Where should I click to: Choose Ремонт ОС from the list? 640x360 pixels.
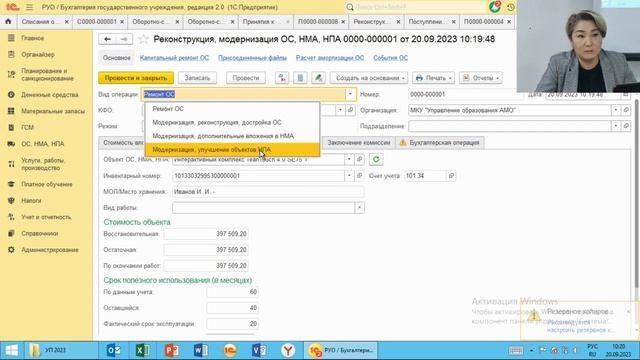point(232,109)
